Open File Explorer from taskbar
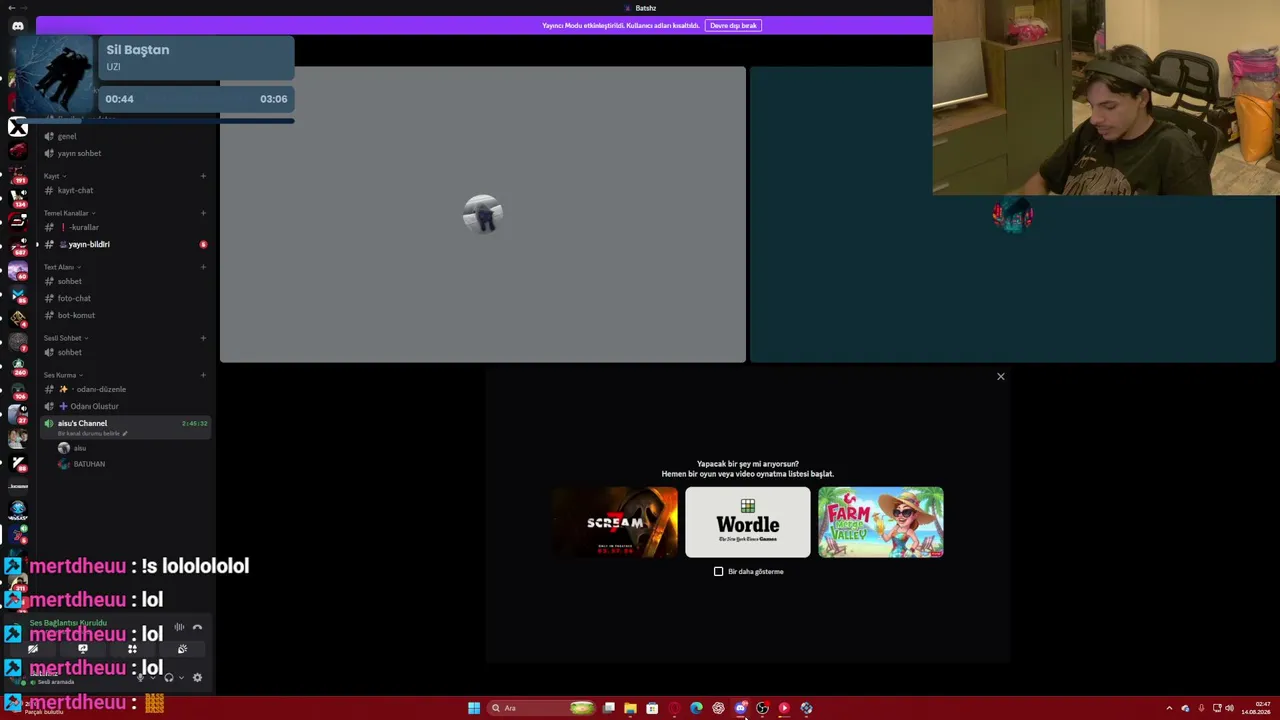1280x720 pixels. click(630, 708)
